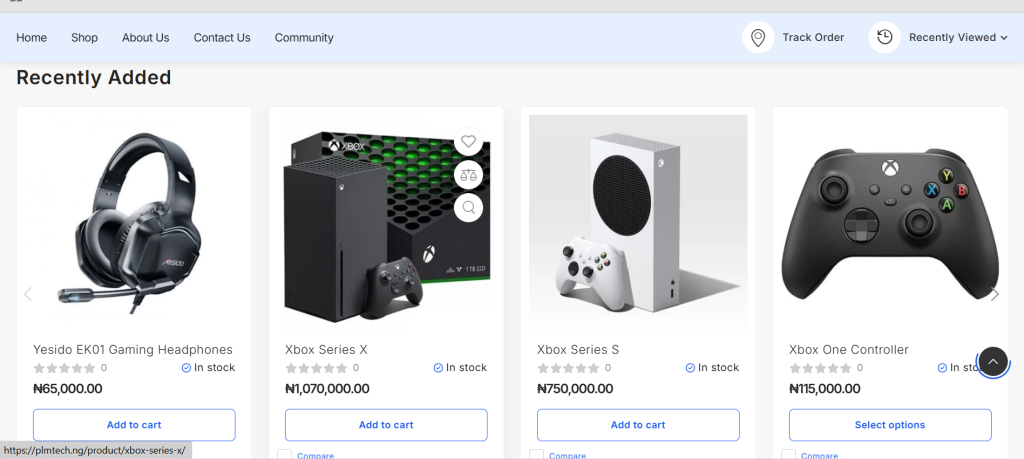This screenshot has height=459, width=1024.
Task: Click Select options for Xbox One Controller
Action: [890, 425]
